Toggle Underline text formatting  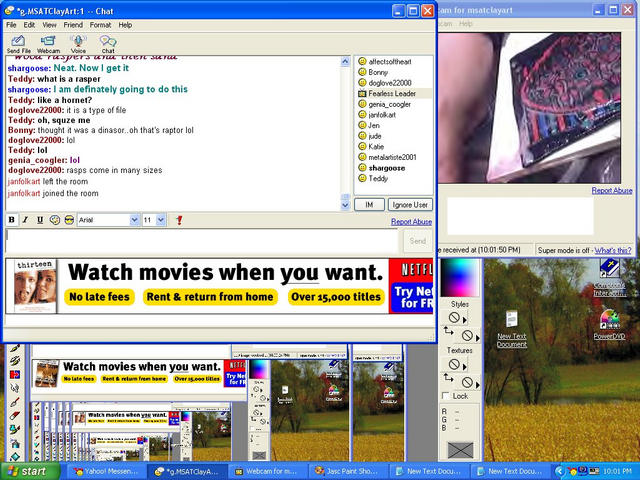coord(40,220)
